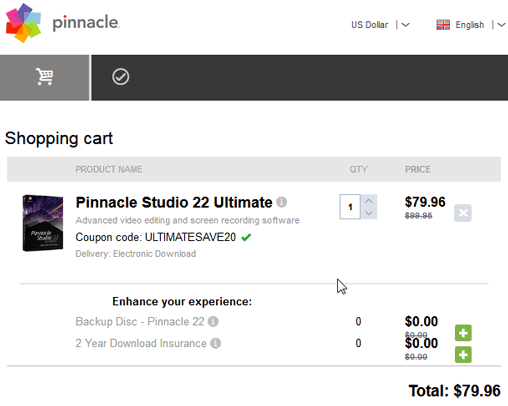Image resolution: width=508 pixels, height=406 pixels.
Task: Click the green coupon checkmark
Action: click(x=246, y=237)
